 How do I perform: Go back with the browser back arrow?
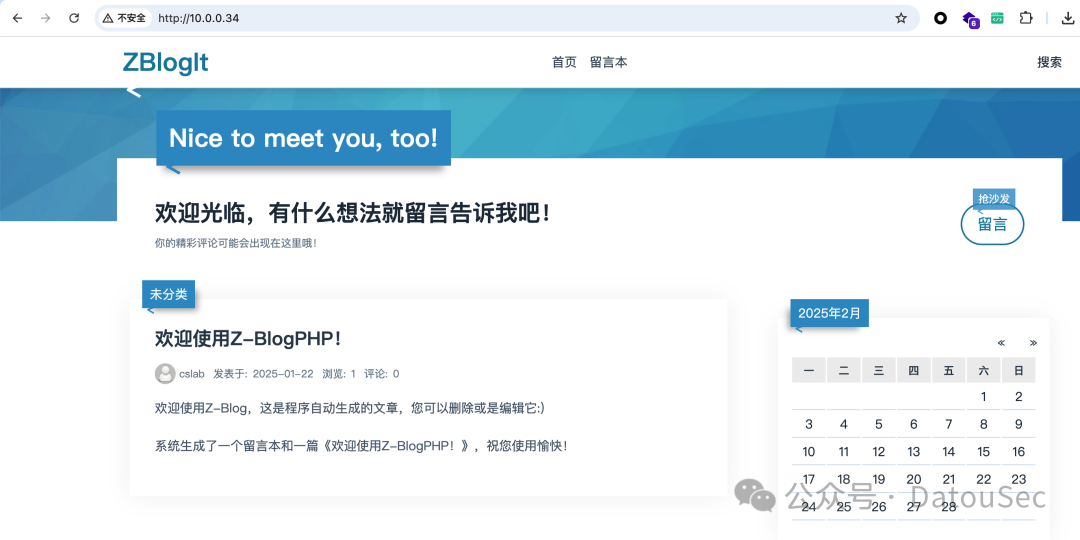tap(17, 19)
